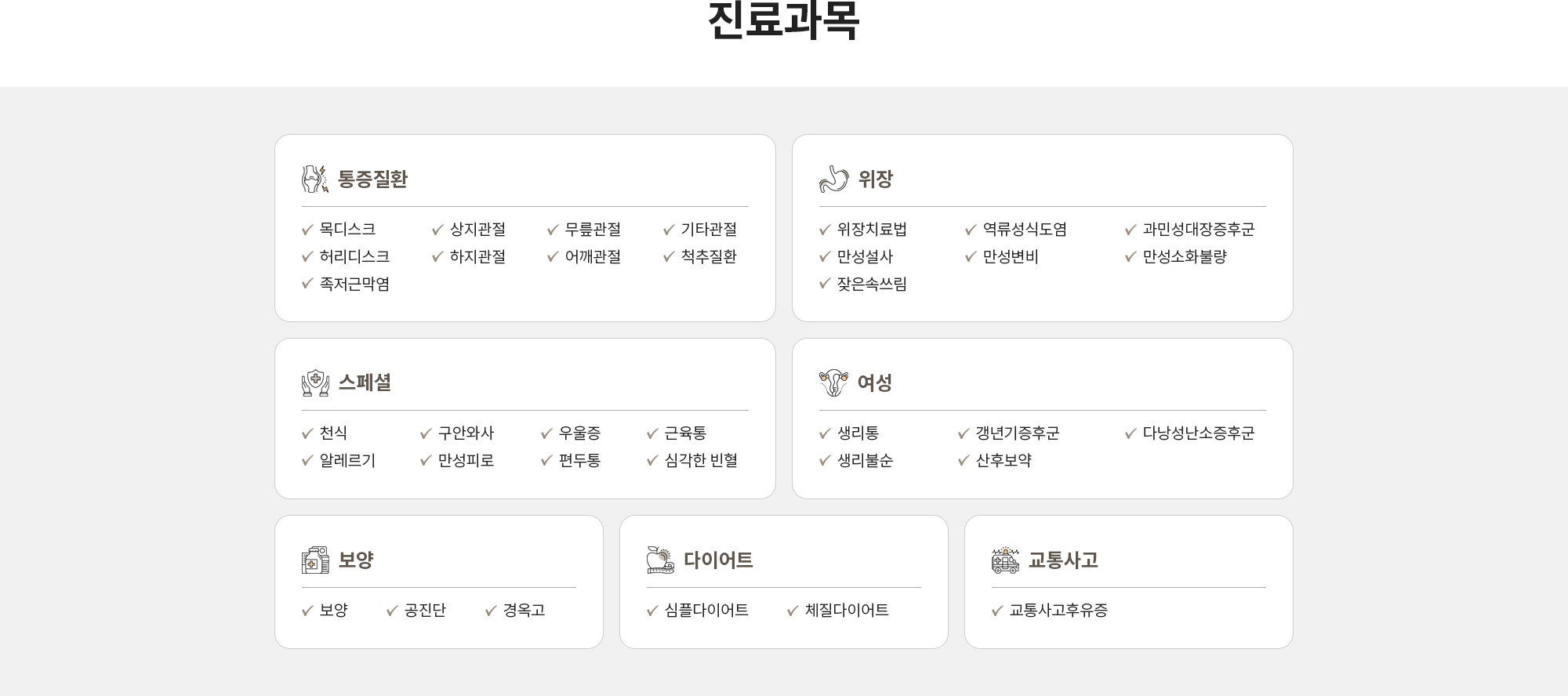Screen dimensions: 1568x696
Task: Select the 역류성식도염 item
Action: click(1025, 229)
